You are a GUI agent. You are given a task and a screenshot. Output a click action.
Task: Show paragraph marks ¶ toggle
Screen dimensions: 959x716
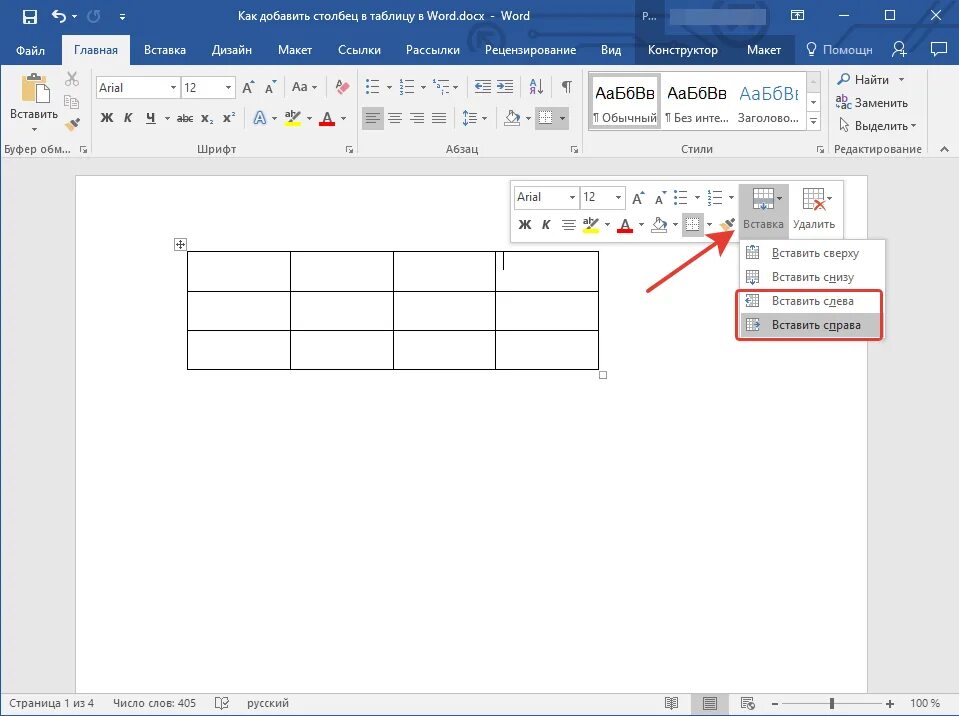click(x=567, y=87)
